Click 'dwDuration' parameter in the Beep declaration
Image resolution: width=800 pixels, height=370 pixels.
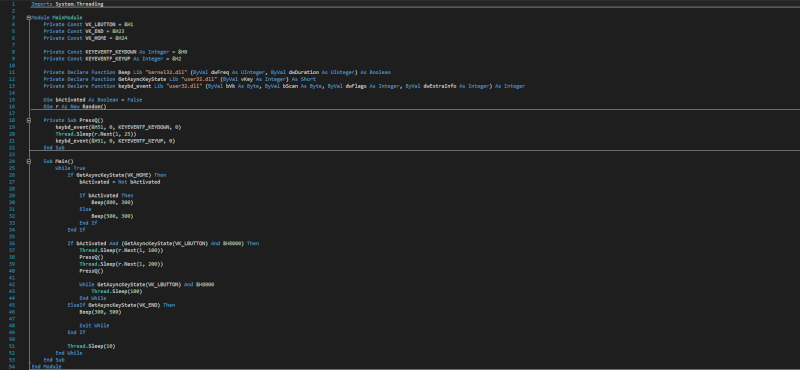(304, 72)
